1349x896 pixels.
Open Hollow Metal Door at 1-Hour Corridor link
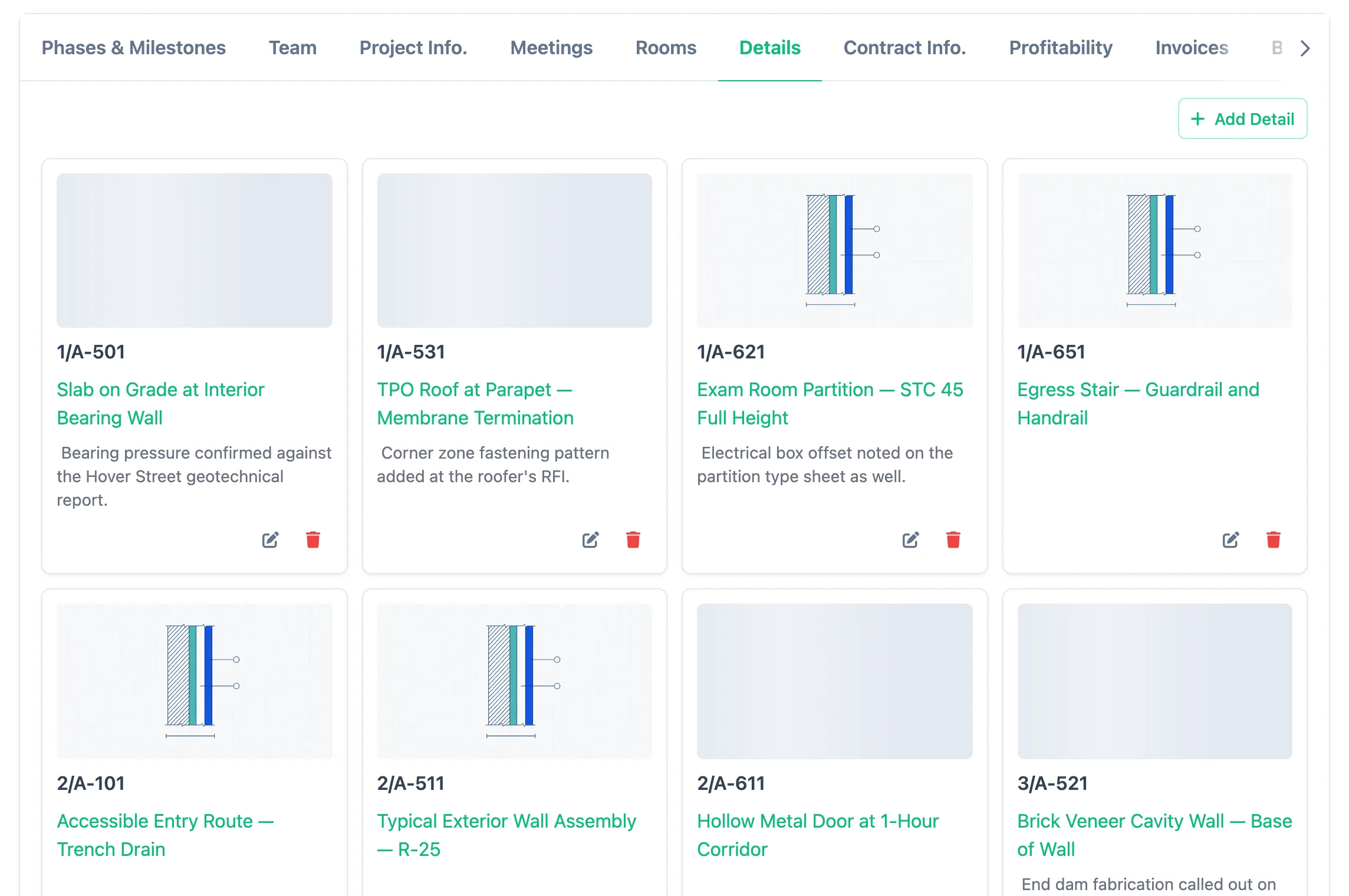click(818, 835)
